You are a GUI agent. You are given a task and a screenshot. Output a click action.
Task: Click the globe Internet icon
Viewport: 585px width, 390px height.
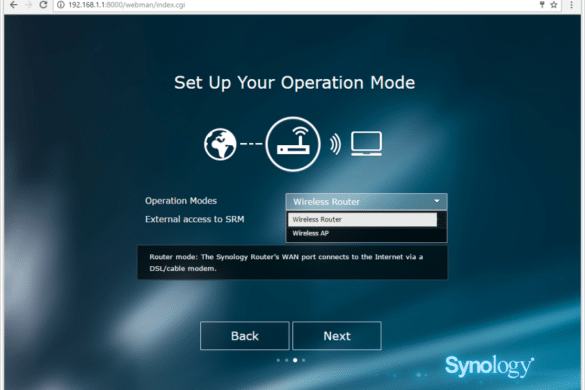[220, 144]
